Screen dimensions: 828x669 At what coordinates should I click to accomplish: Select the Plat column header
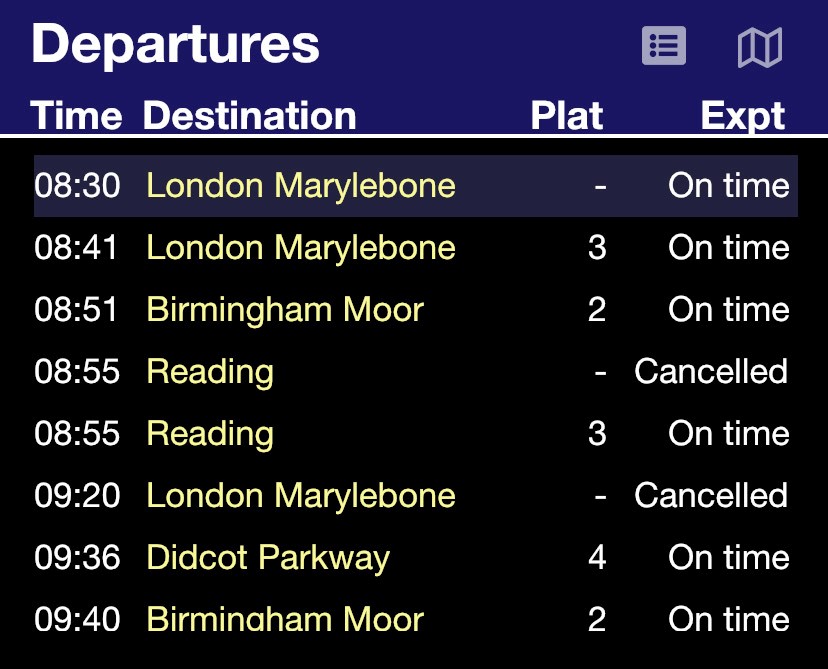coord(566,116)
